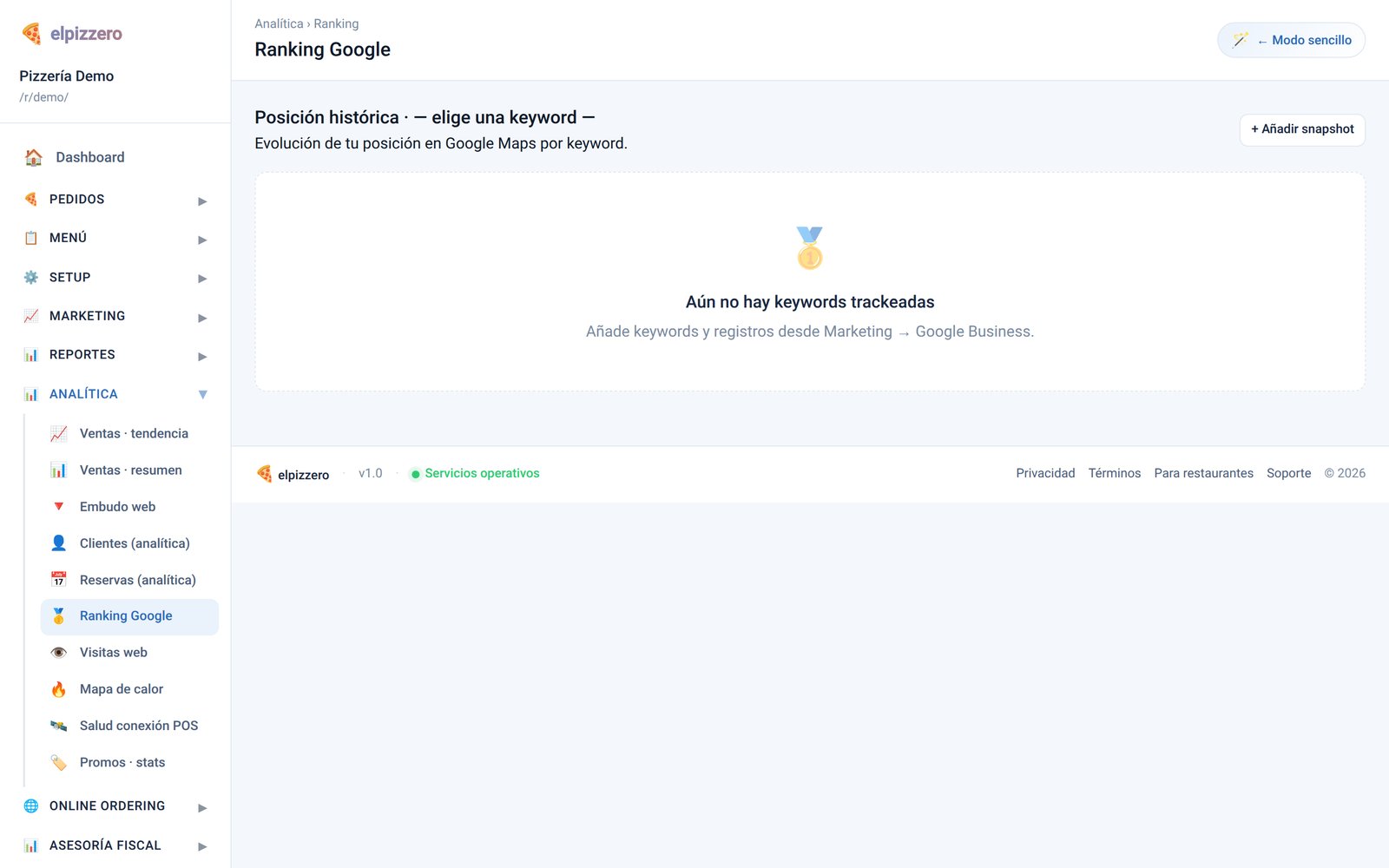Click the Dashboard house icon

tap(34, 157)
